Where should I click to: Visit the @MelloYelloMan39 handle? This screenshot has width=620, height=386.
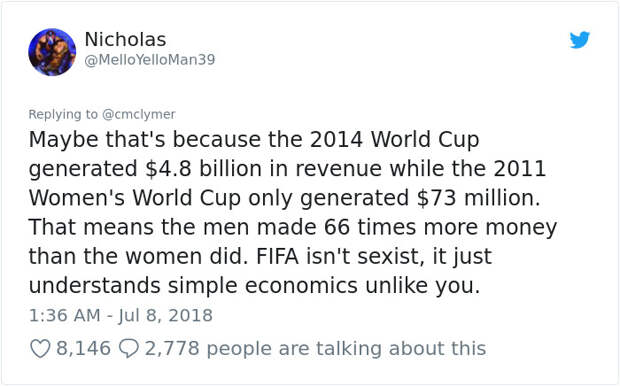coord(150,60)
